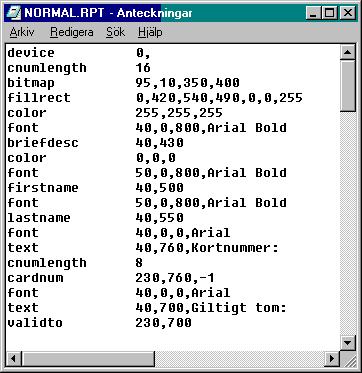Click the horizontal scrollbar left arrow
This screenshot has width=362, height=373.
click(x=14, y=359)
